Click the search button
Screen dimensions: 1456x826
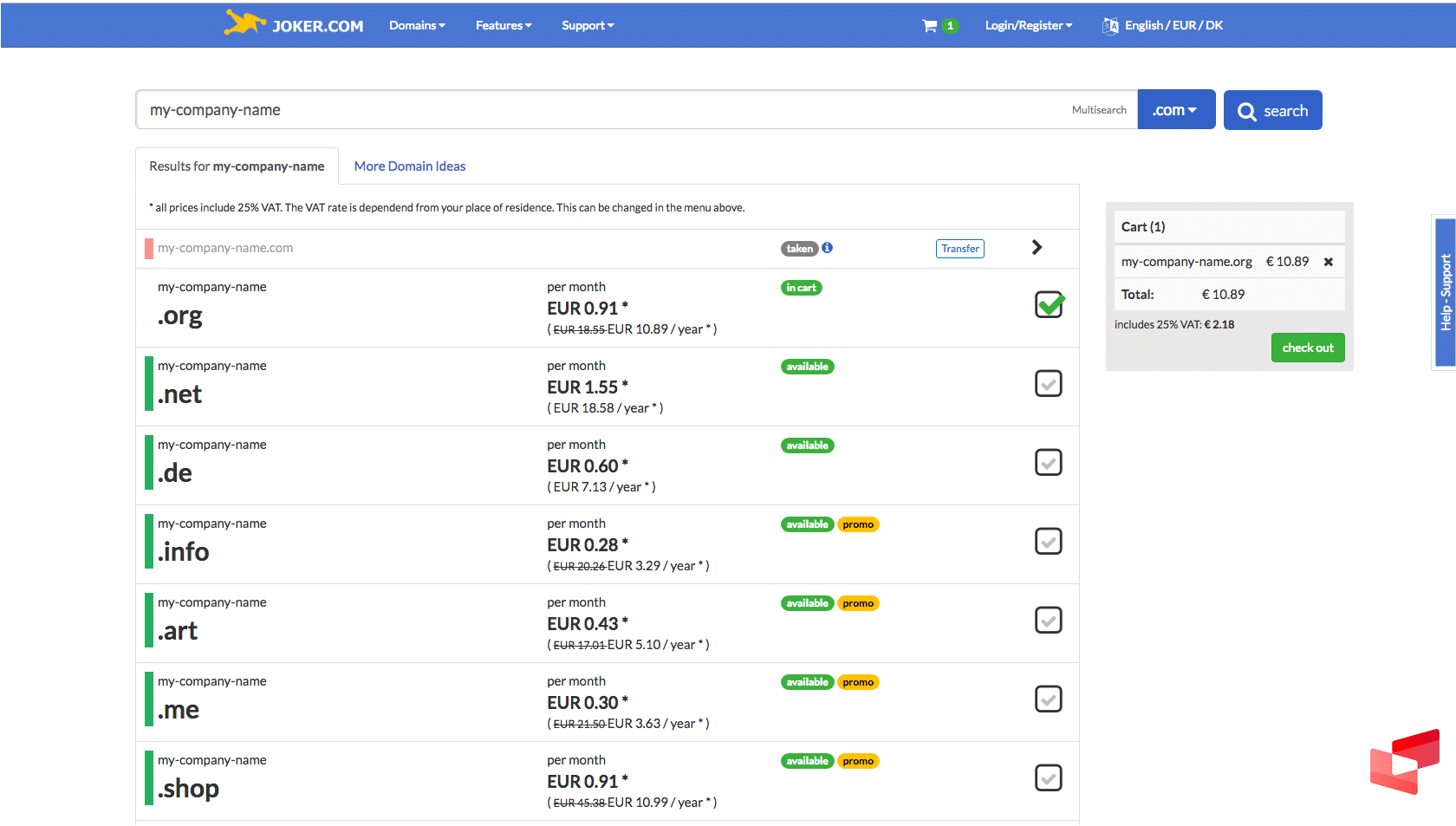pos(1272,110)
